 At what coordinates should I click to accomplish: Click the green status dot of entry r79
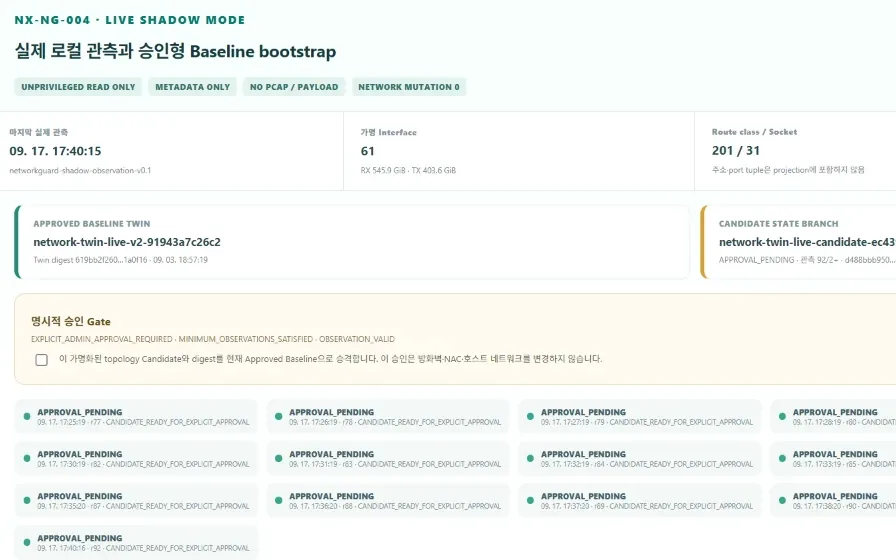pyautogui.click(x=530, y=417)
